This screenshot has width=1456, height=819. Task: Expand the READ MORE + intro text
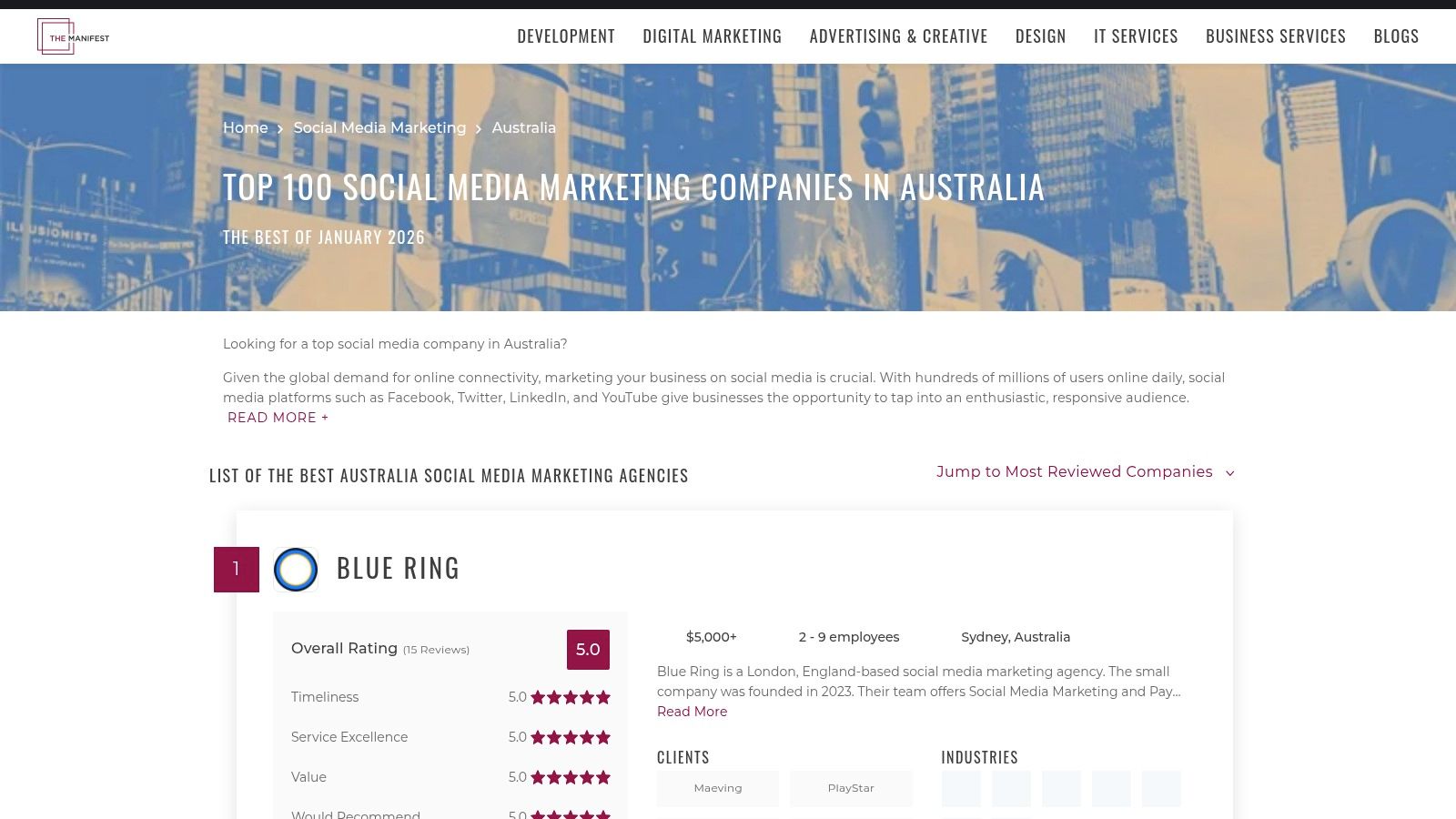[x=278, y=418]
